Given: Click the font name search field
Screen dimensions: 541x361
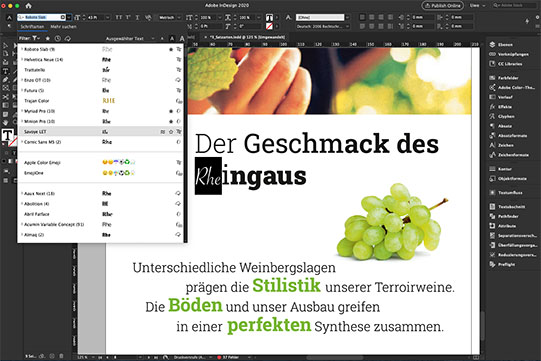Looking at the screenshot, I should pos(41,17).
